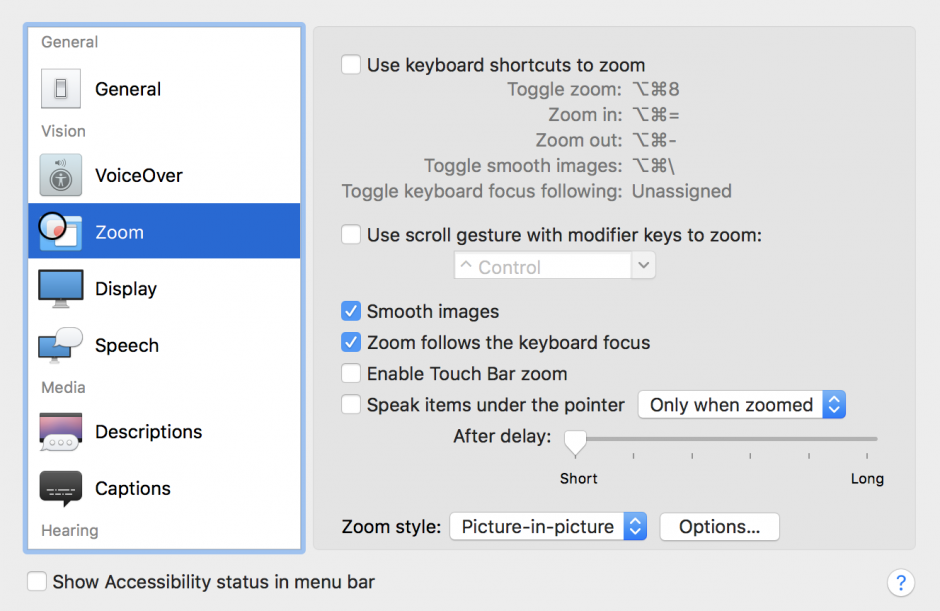Select the Zoom icon in the sidebar

point(60,231)
